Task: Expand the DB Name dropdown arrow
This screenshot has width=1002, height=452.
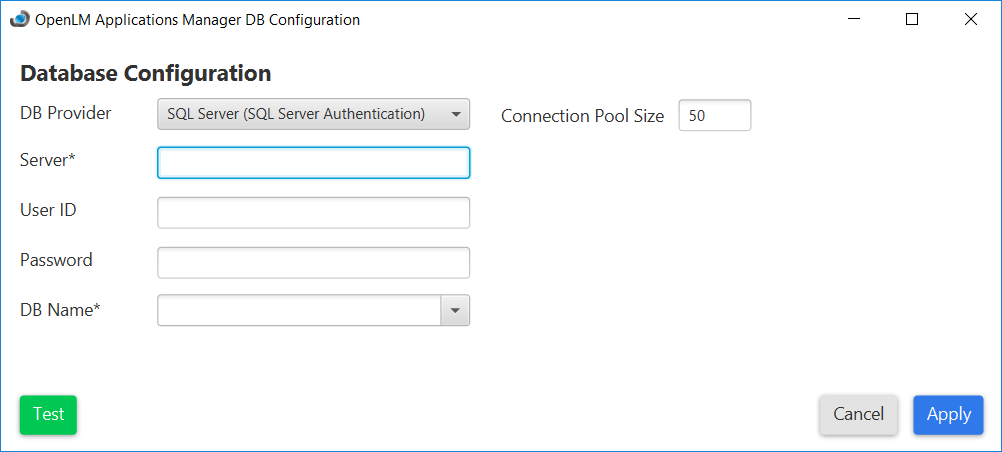Action: click(455, 311)
